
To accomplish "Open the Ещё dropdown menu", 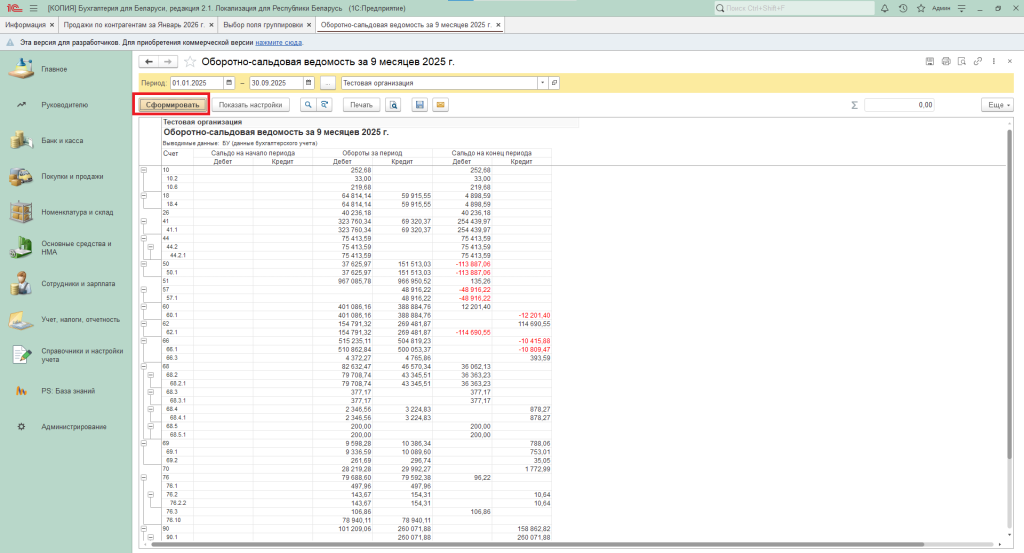I will (x=995, y=104).
